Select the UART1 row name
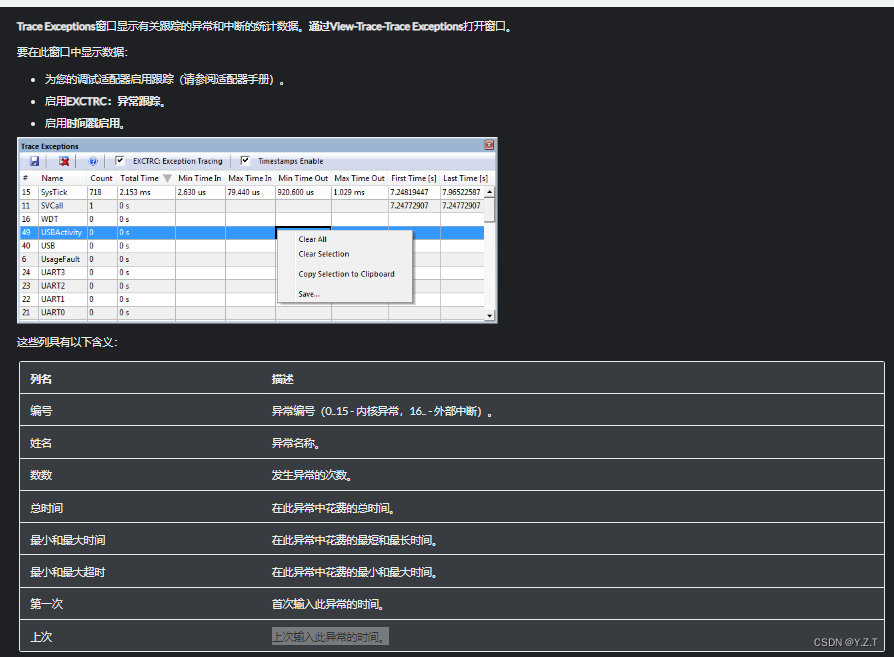The image size is (894, 657). coord(53,299)
